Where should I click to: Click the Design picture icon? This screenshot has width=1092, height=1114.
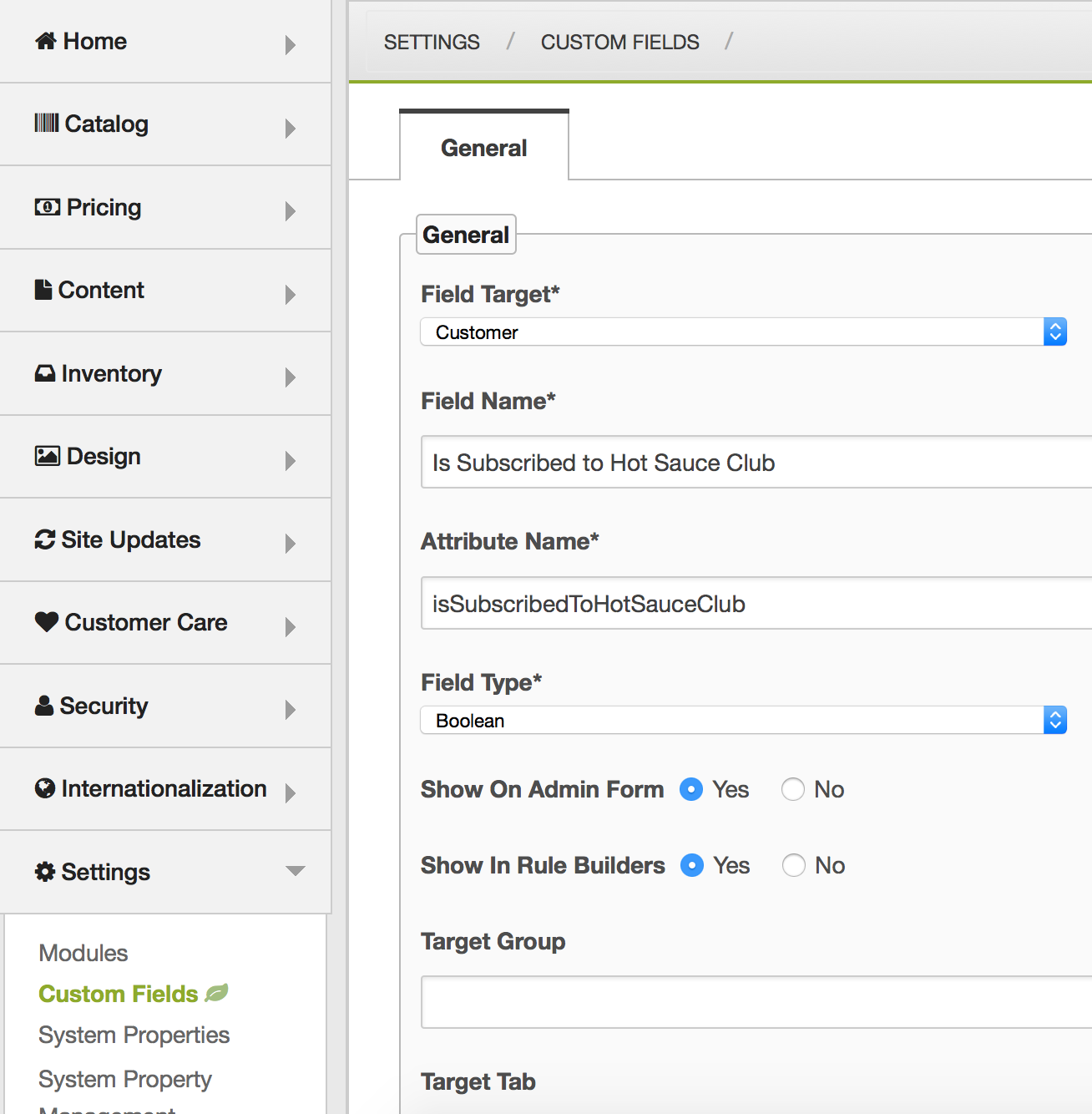[x=48, y=455]
